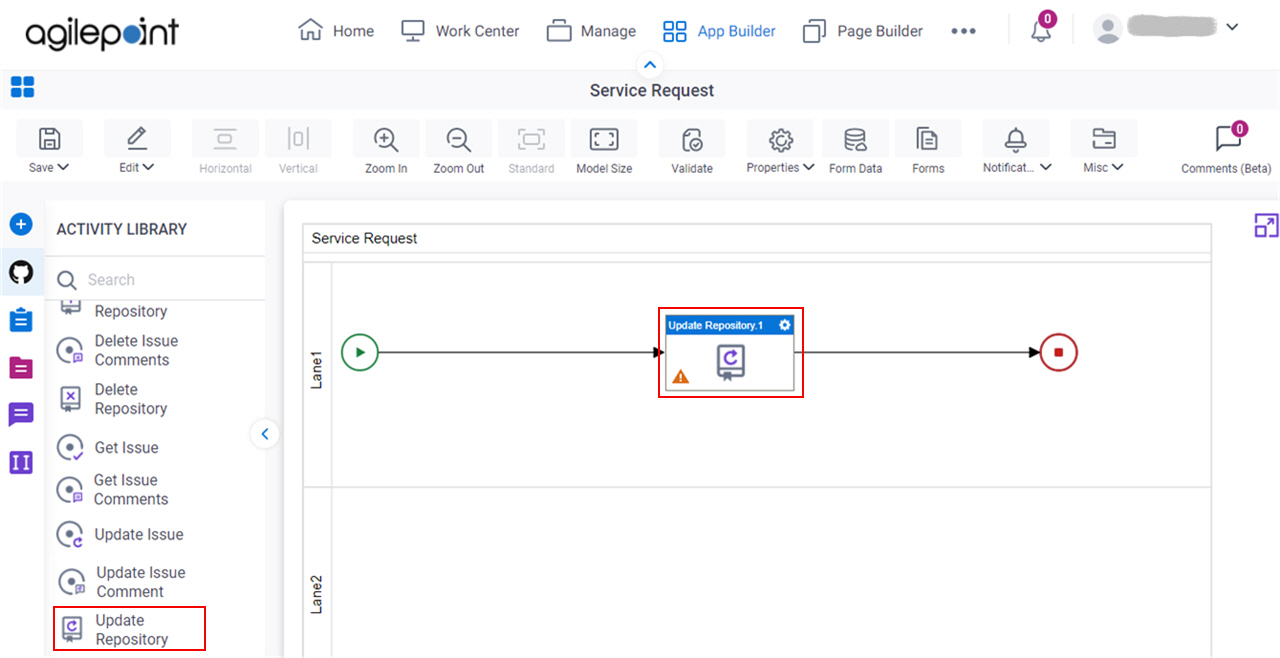1280x658 pixels.
Task: Open the Manage section
Action: point(591,31)
